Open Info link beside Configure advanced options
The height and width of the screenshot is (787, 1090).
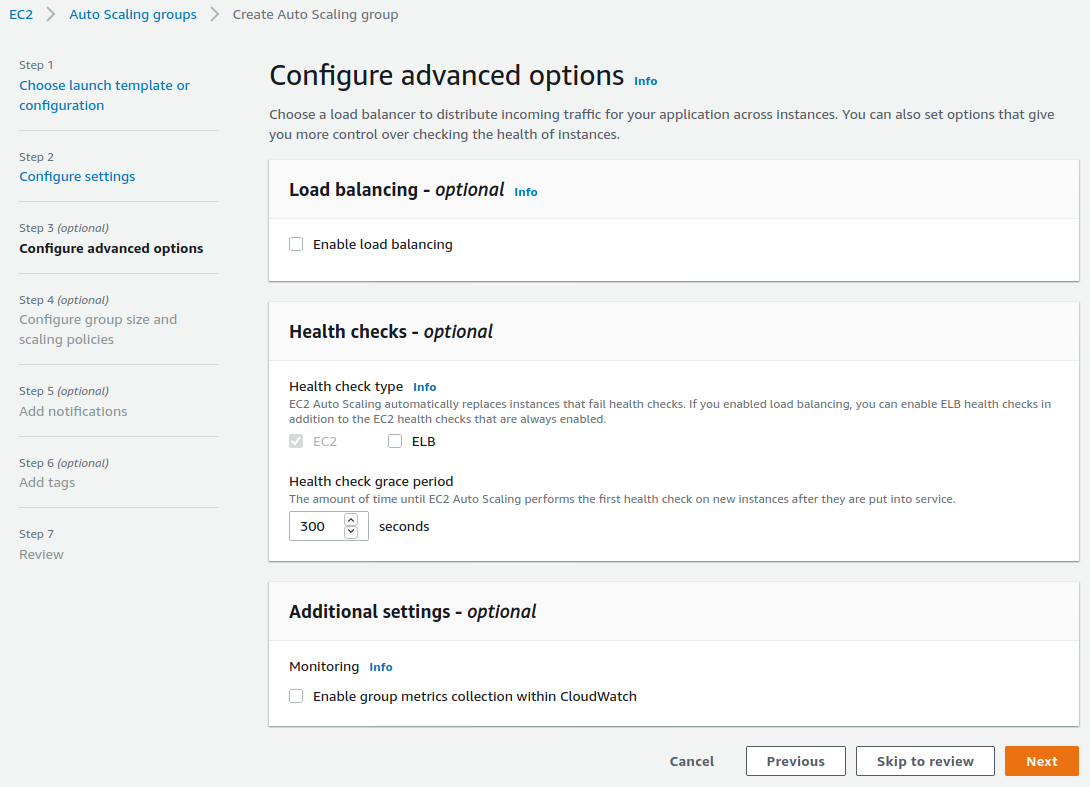click(x=645, y=81)
